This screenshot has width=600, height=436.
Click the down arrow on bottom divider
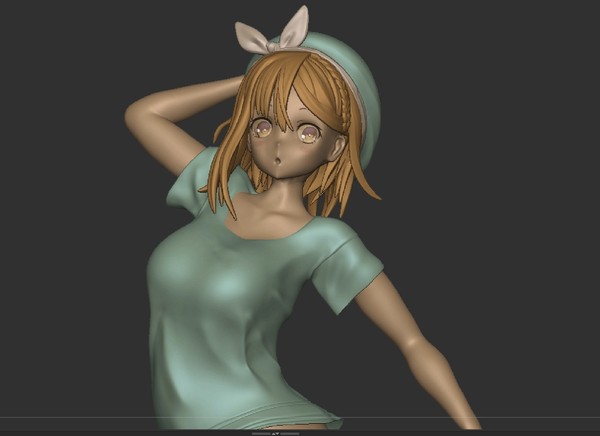coord(277,434)
